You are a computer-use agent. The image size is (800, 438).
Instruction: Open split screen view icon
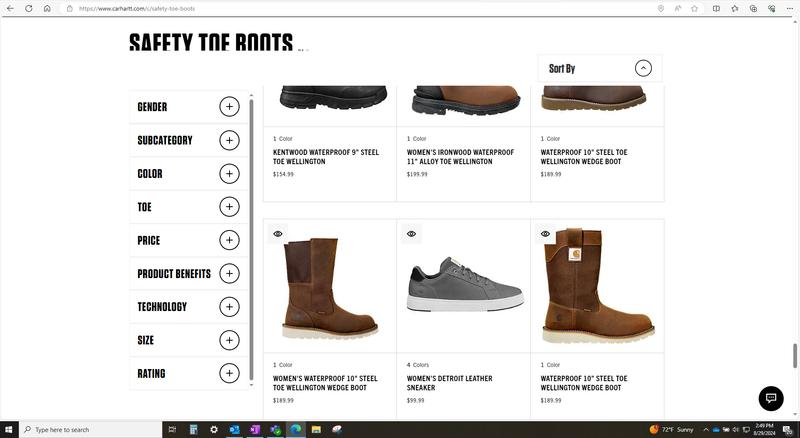(x=716, y=9)
